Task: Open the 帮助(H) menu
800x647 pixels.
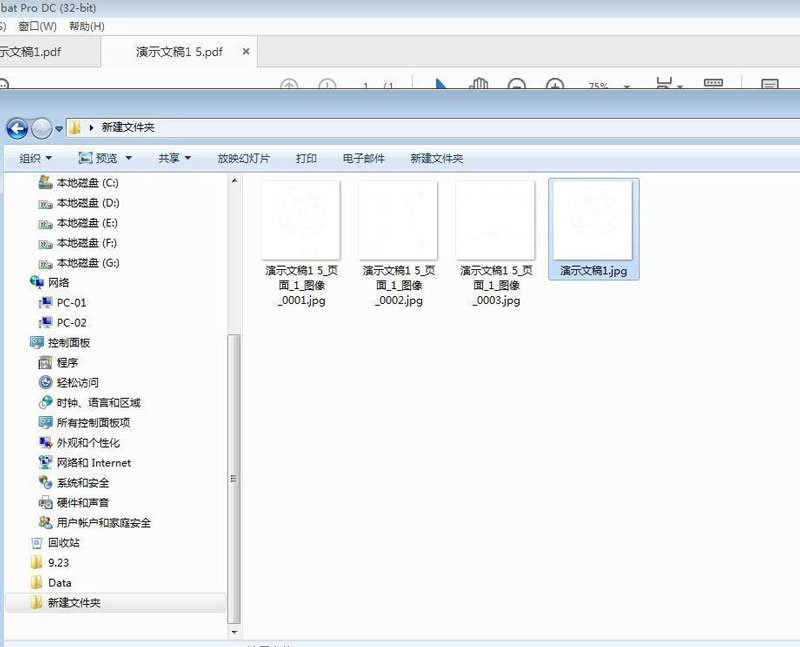Action: tap(86, 26)
